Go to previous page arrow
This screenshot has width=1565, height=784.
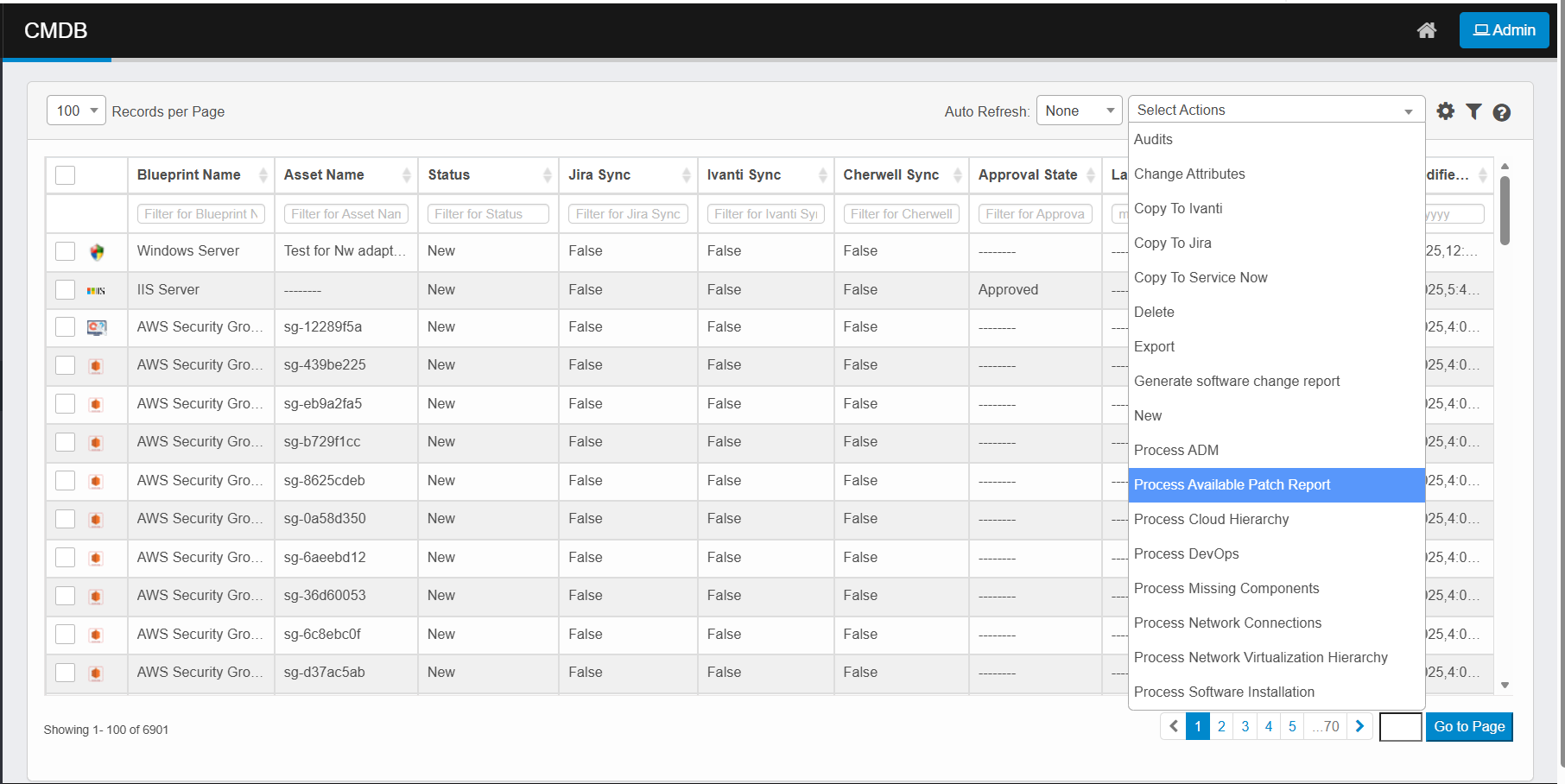point(1173,726)
